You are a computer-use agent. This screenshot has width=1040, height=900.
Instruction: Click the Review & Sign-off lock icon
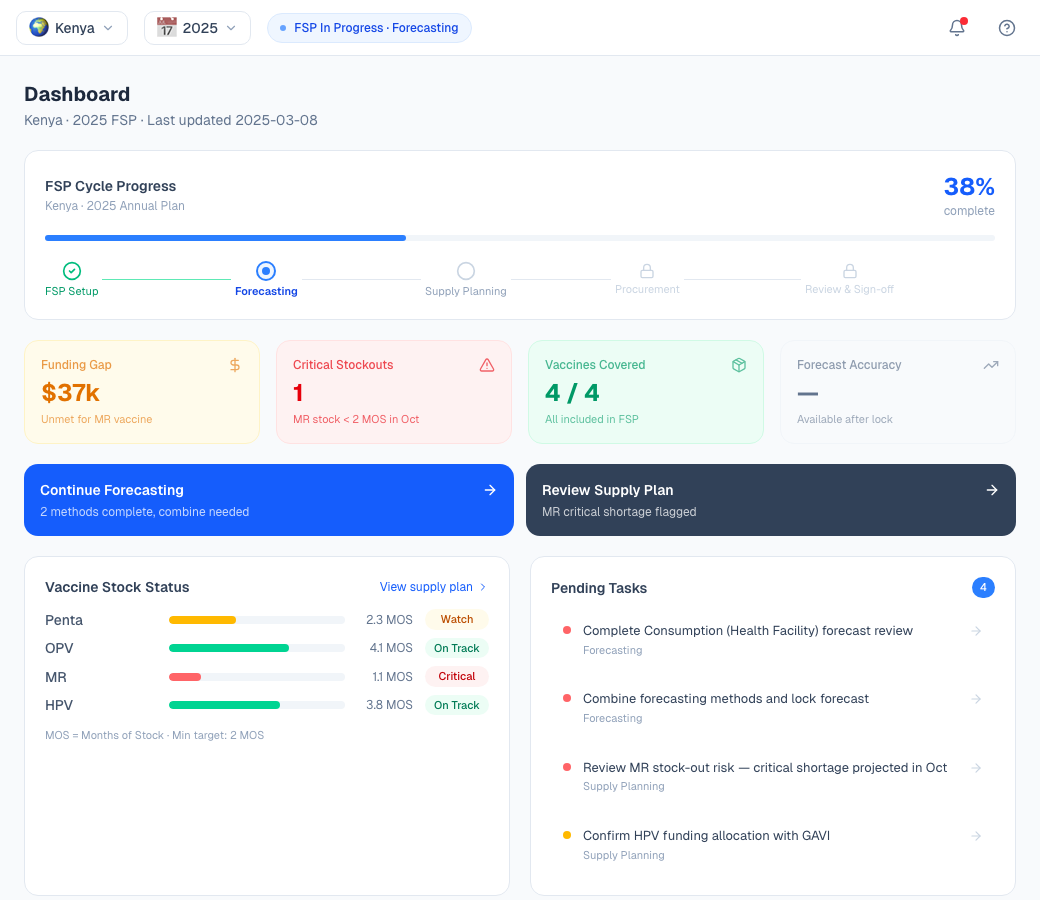[x=850, y=271]
